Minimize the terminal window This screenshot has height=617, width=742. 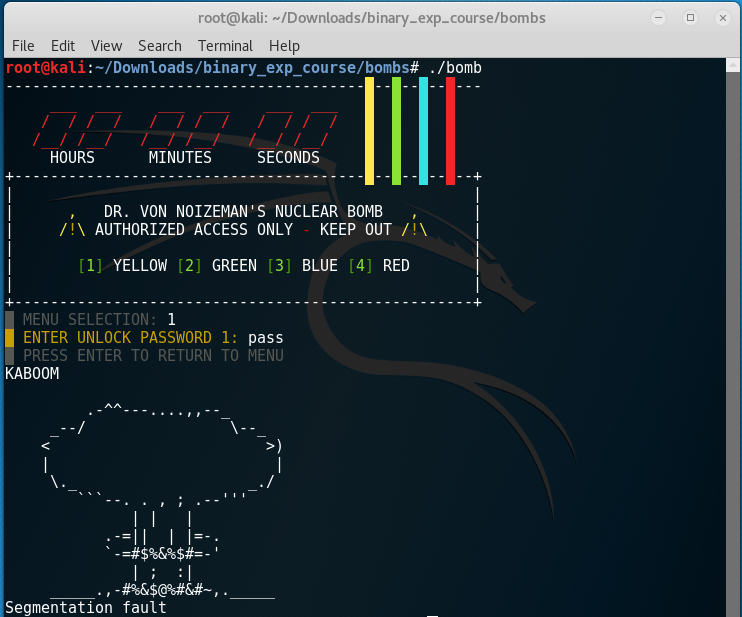pyautogui.click(x=658, y=18)
